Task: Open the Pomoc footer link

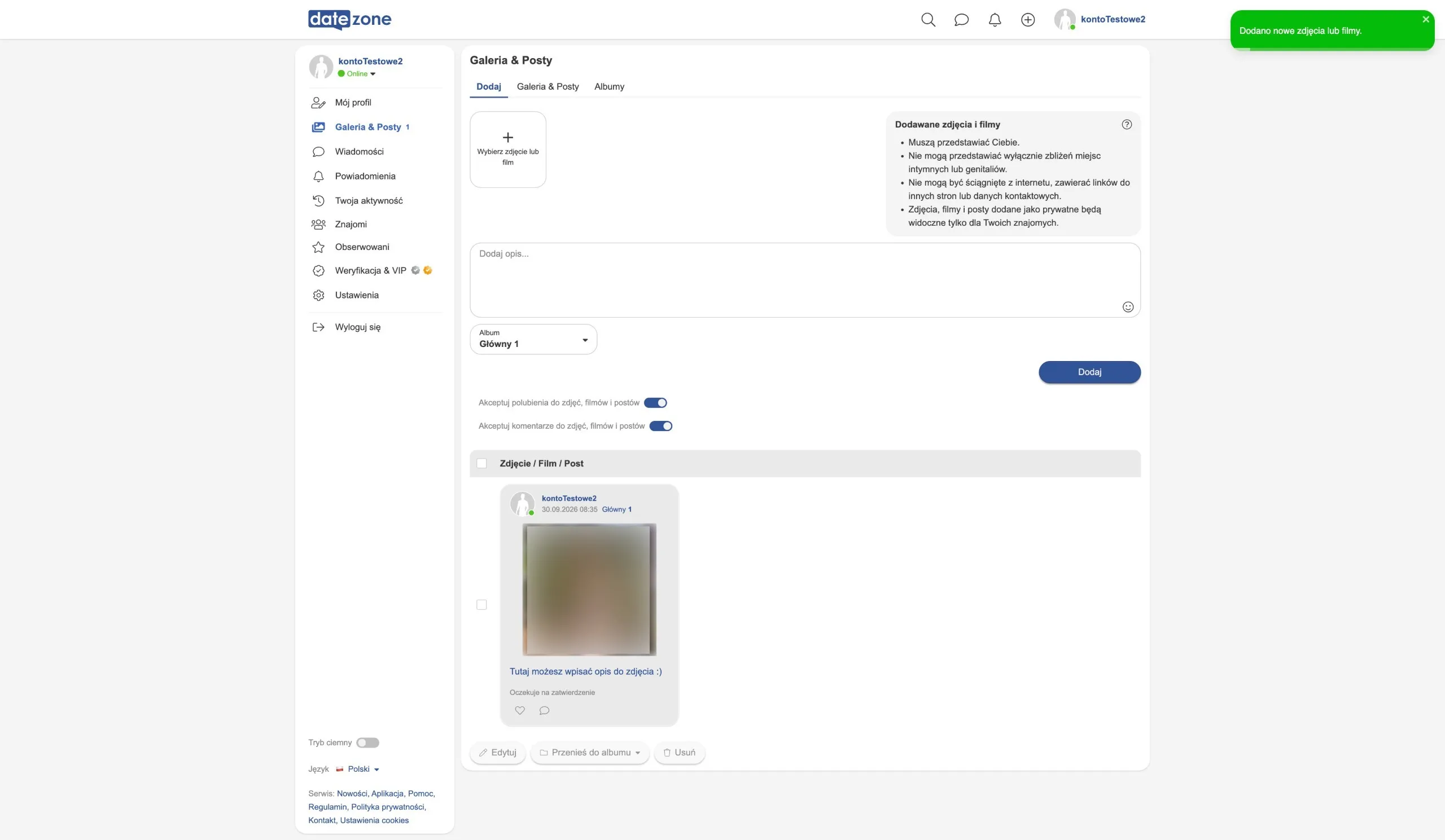Action: [x=421, y=794]
